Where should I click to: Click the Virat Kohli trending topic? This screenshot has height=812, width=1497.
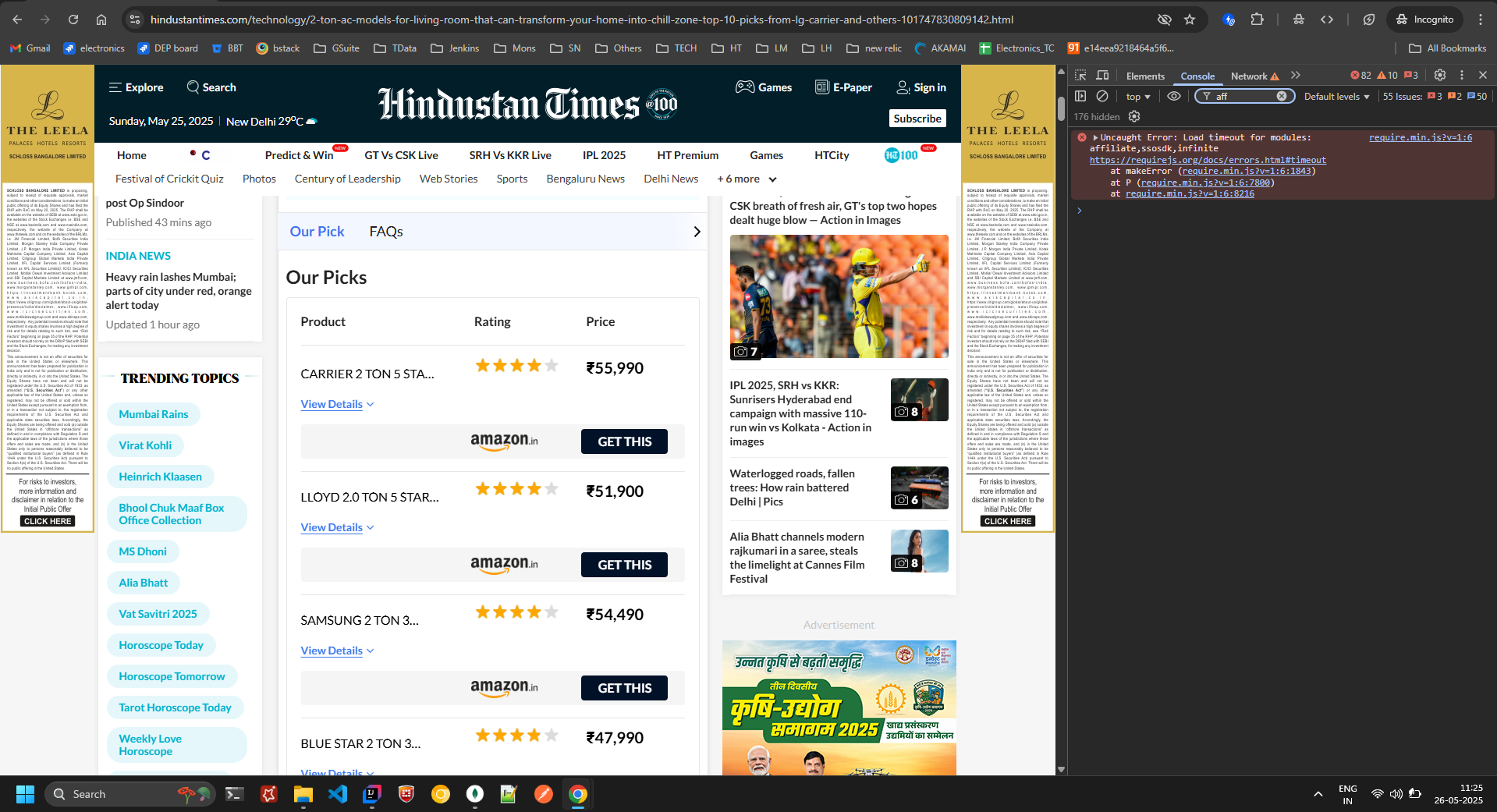tap(145, 445)
